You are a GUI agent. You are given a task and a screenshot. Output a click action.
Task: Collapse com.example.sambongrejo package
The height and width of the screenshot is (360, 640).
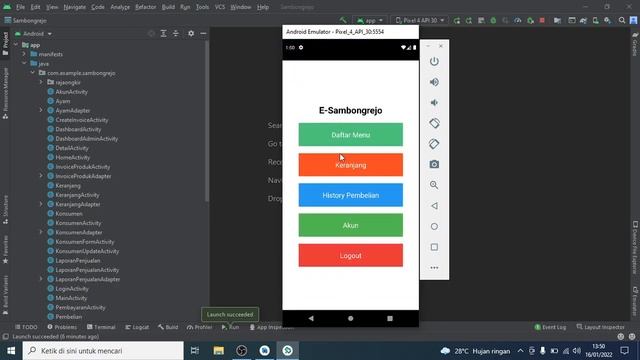(33, 73)
